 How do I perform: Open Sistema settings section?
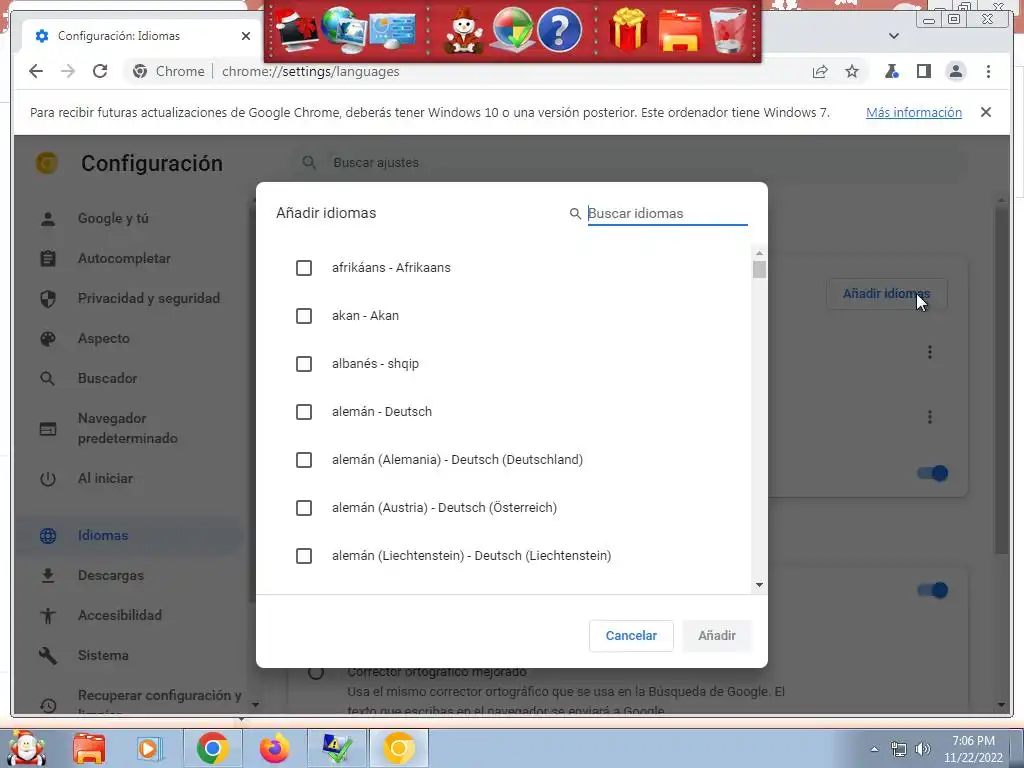103,655
